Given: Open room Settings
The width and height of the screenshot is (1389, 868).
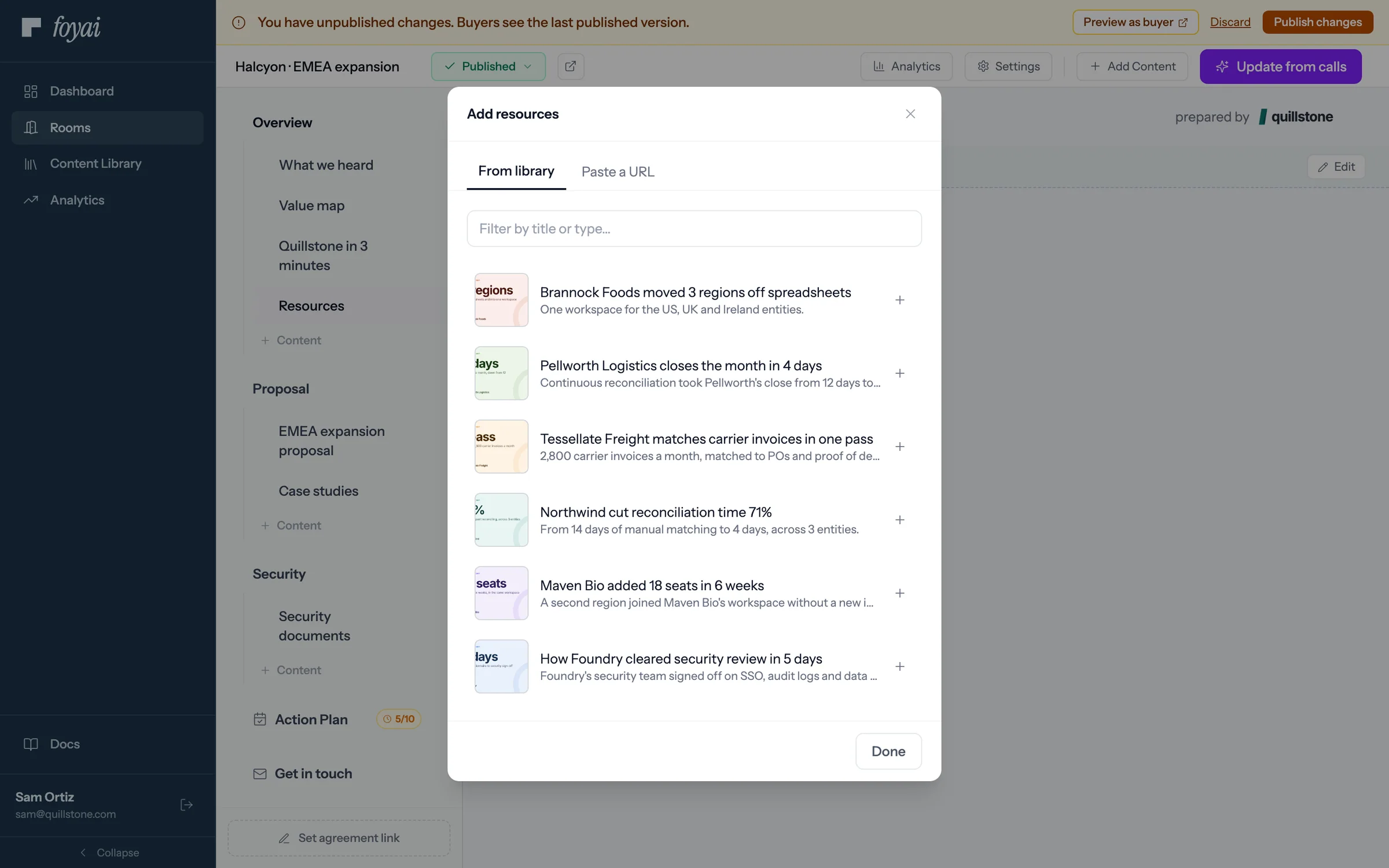Looking at the screenshot, I should tap(1008, 67).
